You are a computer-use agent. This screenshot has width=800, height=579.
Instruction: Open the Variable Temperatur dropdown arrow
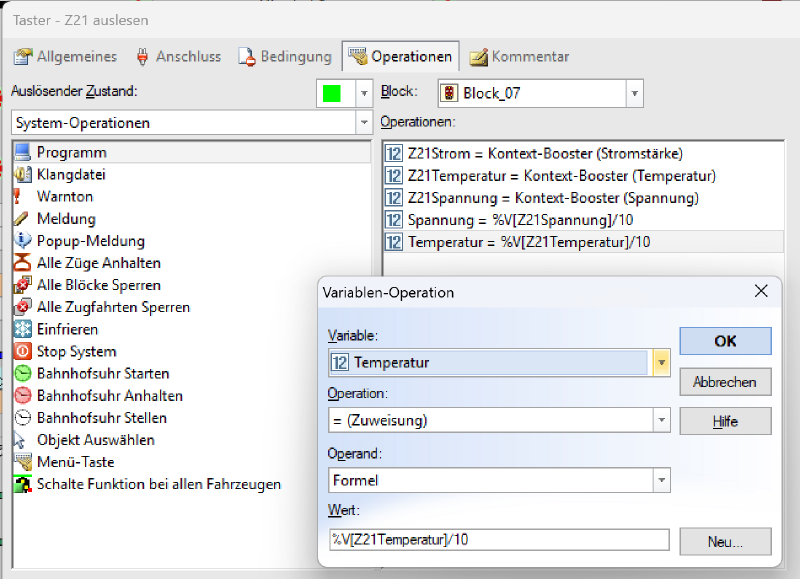click(662, 362)
